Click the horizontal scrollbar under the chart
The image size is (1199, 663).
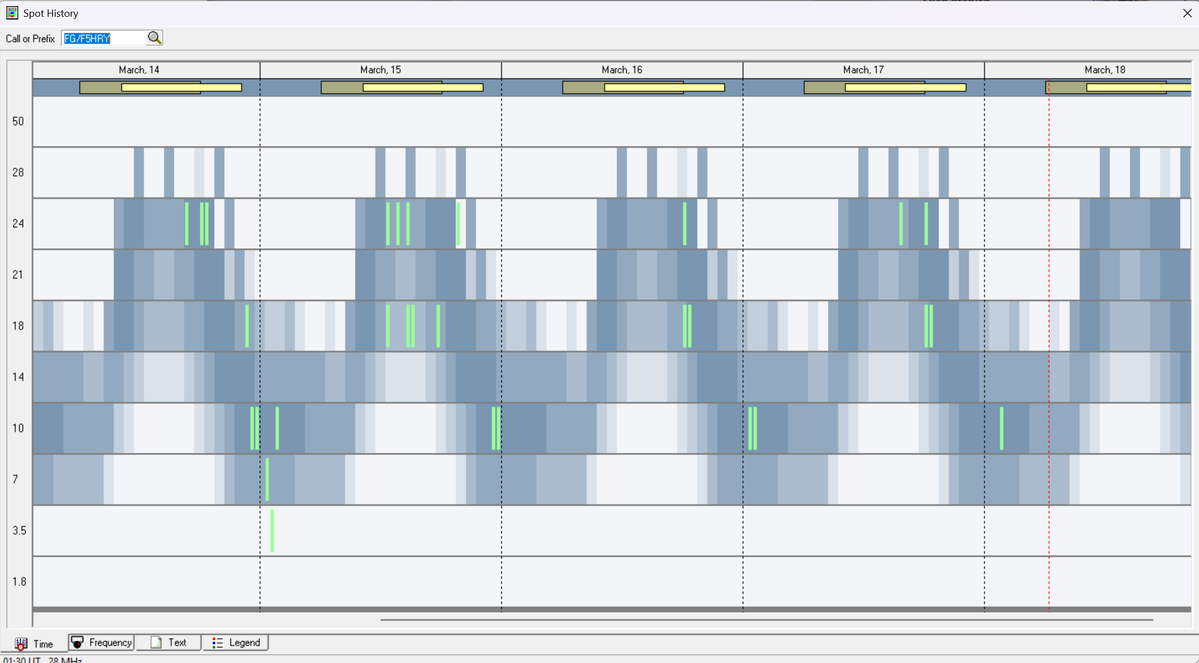coord(766,619)
